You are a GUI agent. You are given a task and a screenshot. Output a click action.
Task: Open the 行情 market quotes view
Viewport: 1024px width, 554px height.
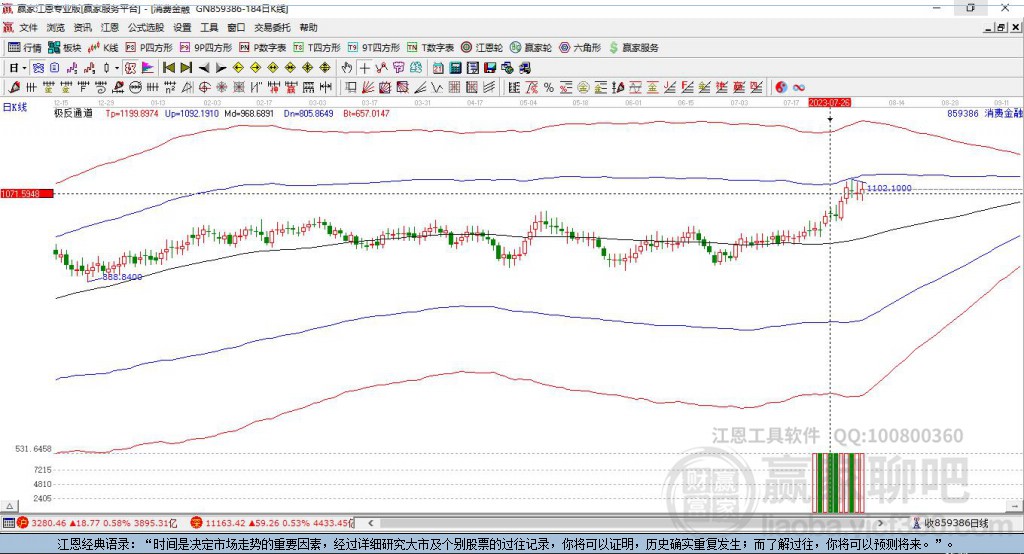coord(24,48)
